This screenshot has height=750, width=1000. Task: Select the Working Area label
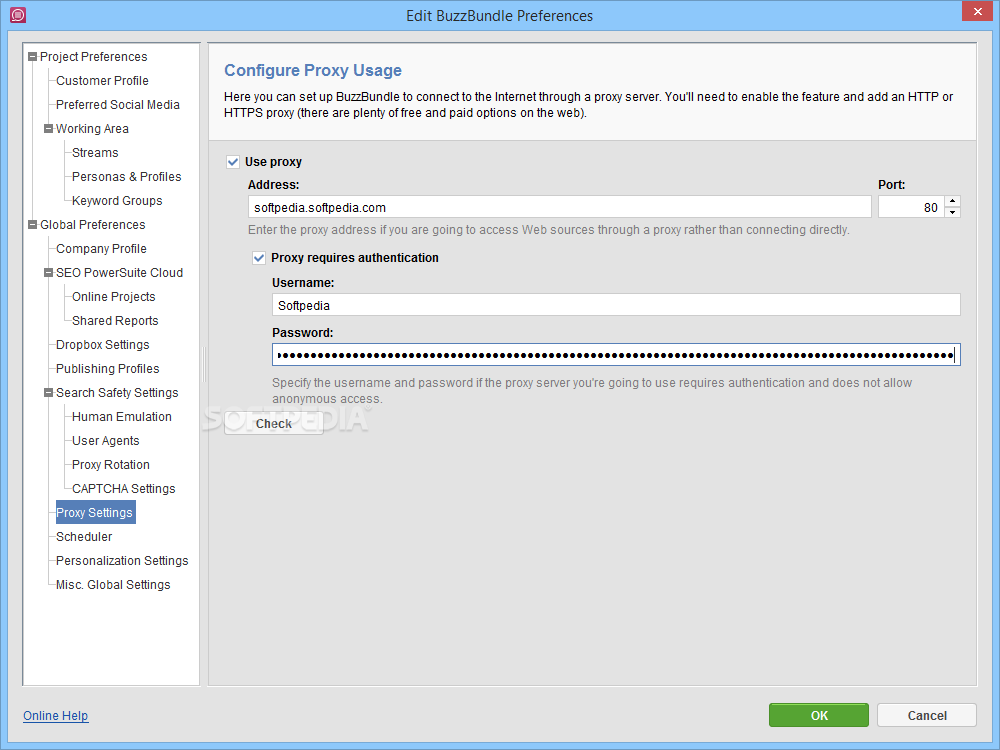(92, 129)
